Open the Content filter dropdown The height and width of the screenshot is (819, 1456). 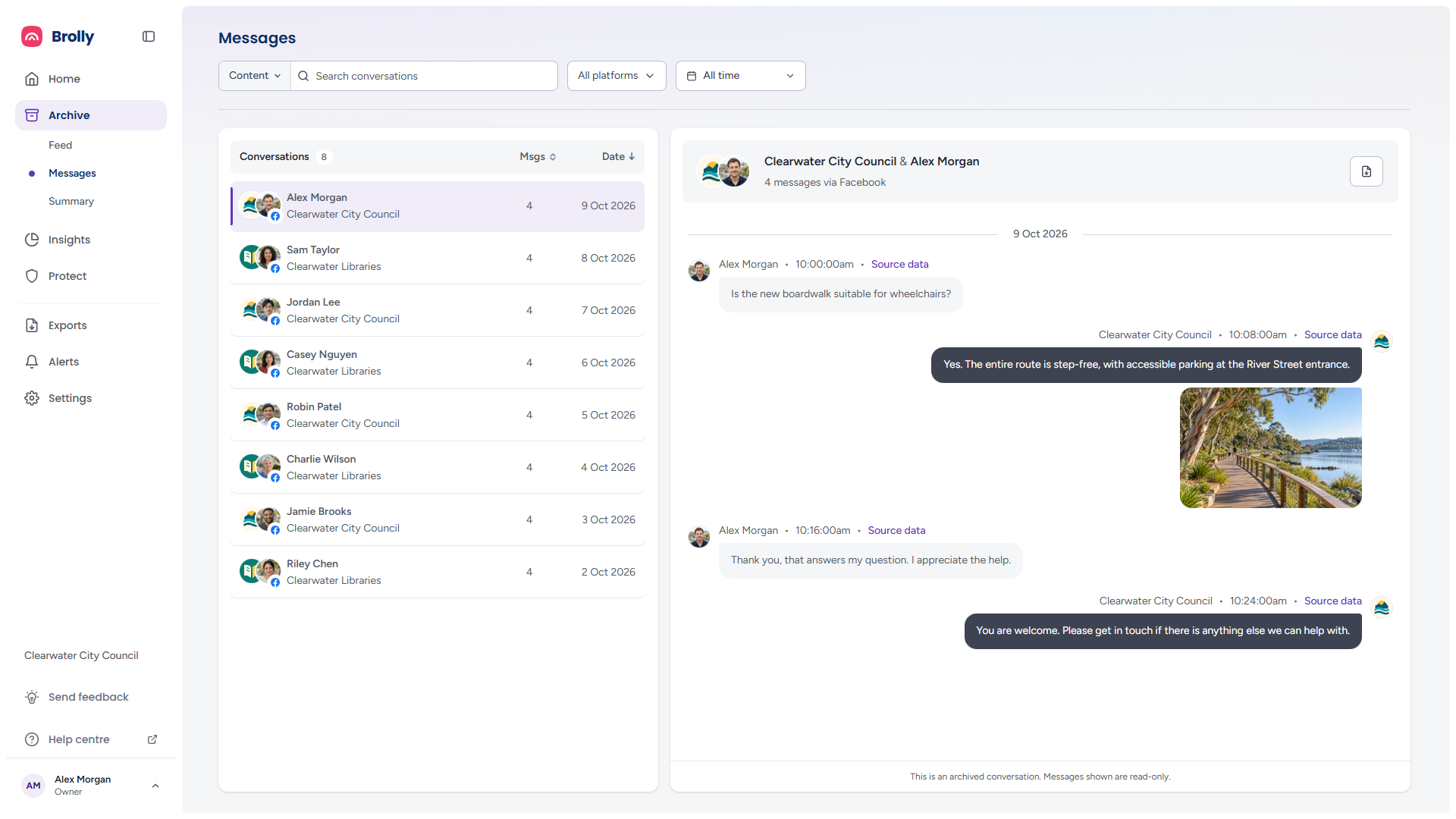tap(255, 76)
